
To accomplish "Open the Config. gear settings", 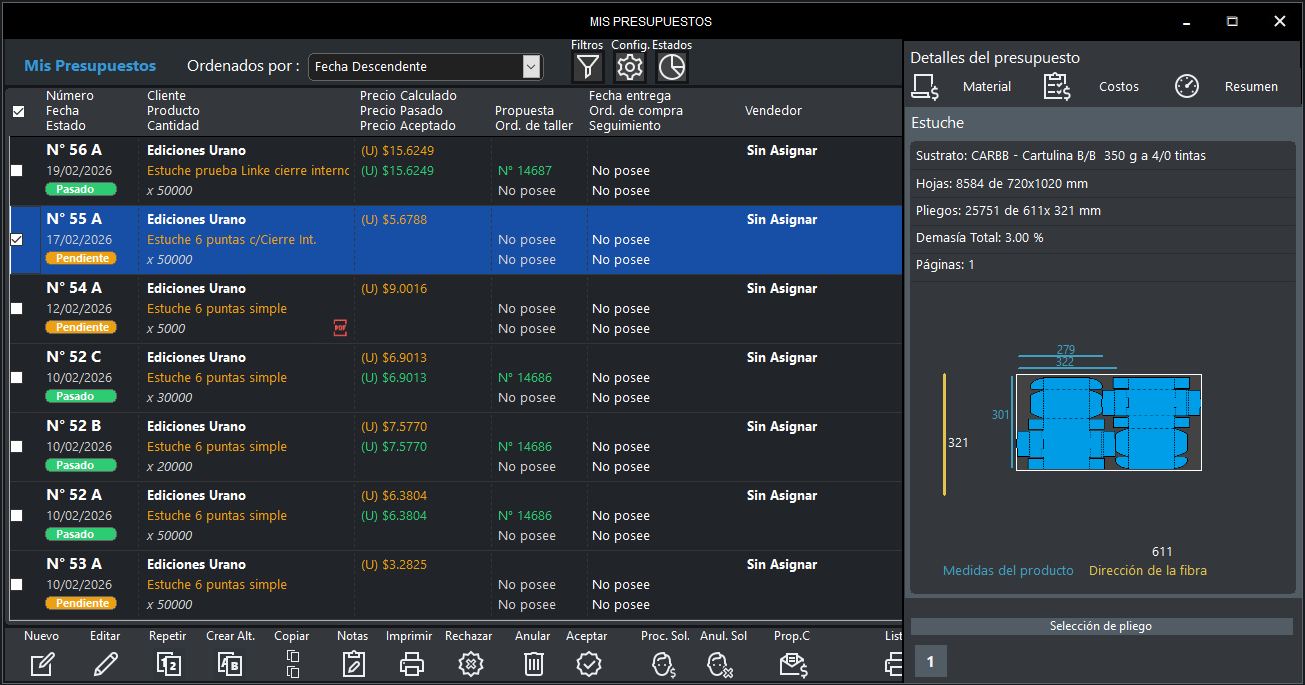I will pyautogui.click(x=630, y=67).
